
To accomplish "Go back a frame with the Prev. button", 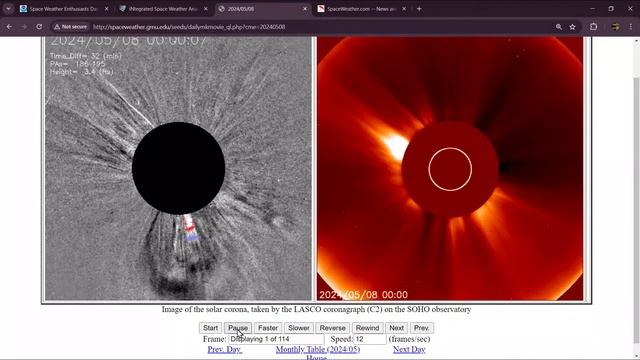I will click(422, 328).
